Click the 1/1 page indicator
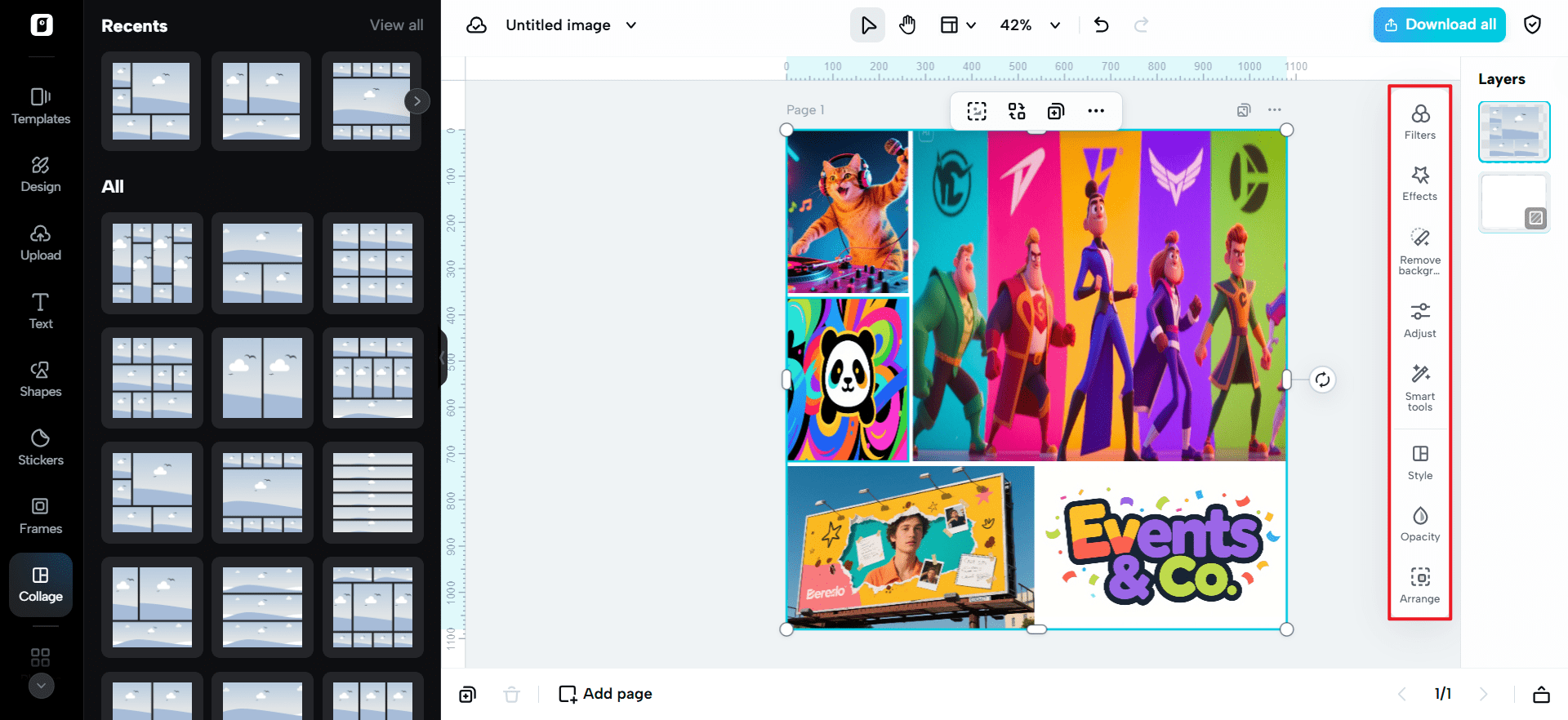Image resolution: width=1568 pixels, height=720 pixels. pos(1443,694)
